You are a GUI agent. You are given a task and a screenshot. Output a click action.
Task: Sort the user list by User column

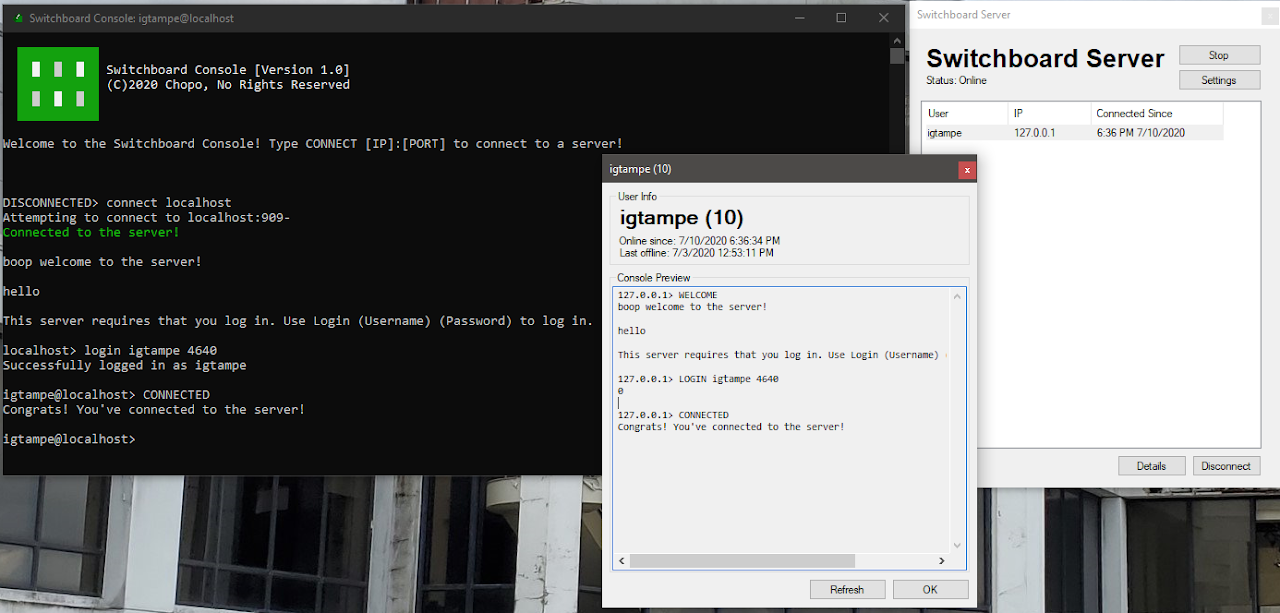[x=965, y=113]
